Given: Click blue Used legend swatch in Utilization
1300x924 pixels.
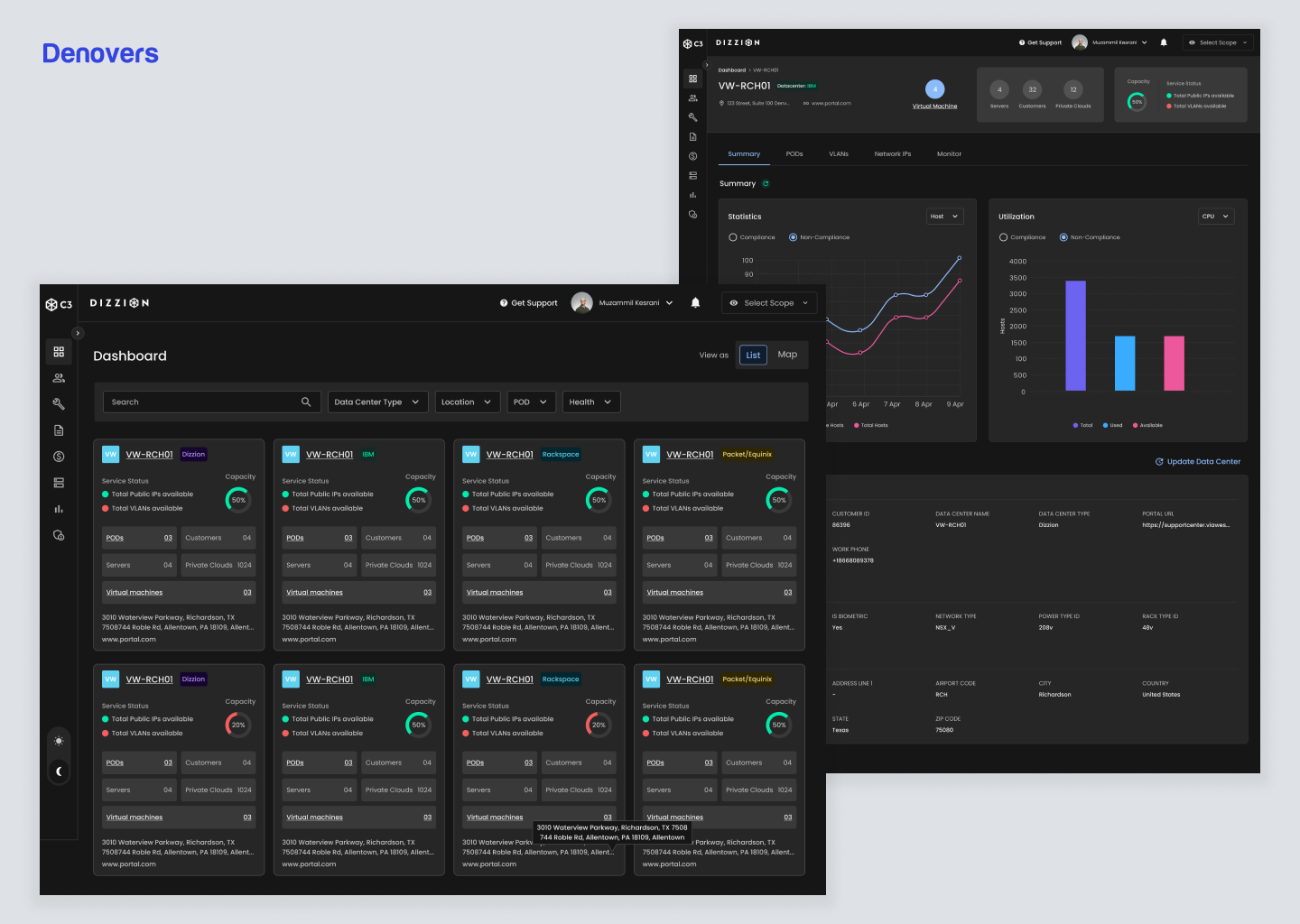Looking at the screenshot, I should coord(1105,425).
